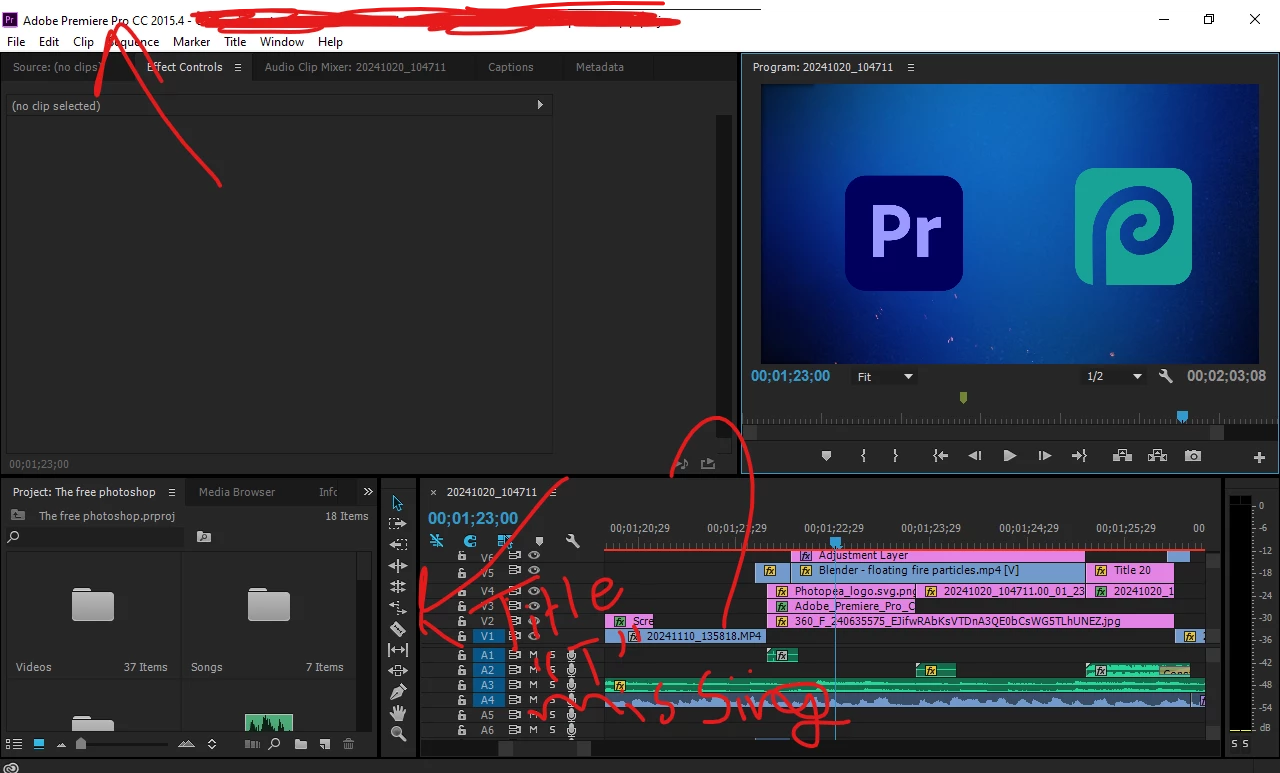Image resolution: width=1280 pixels, height=773 pixels.
Task: Toggle lock on V5 track
Action: (x=461, y=573)
